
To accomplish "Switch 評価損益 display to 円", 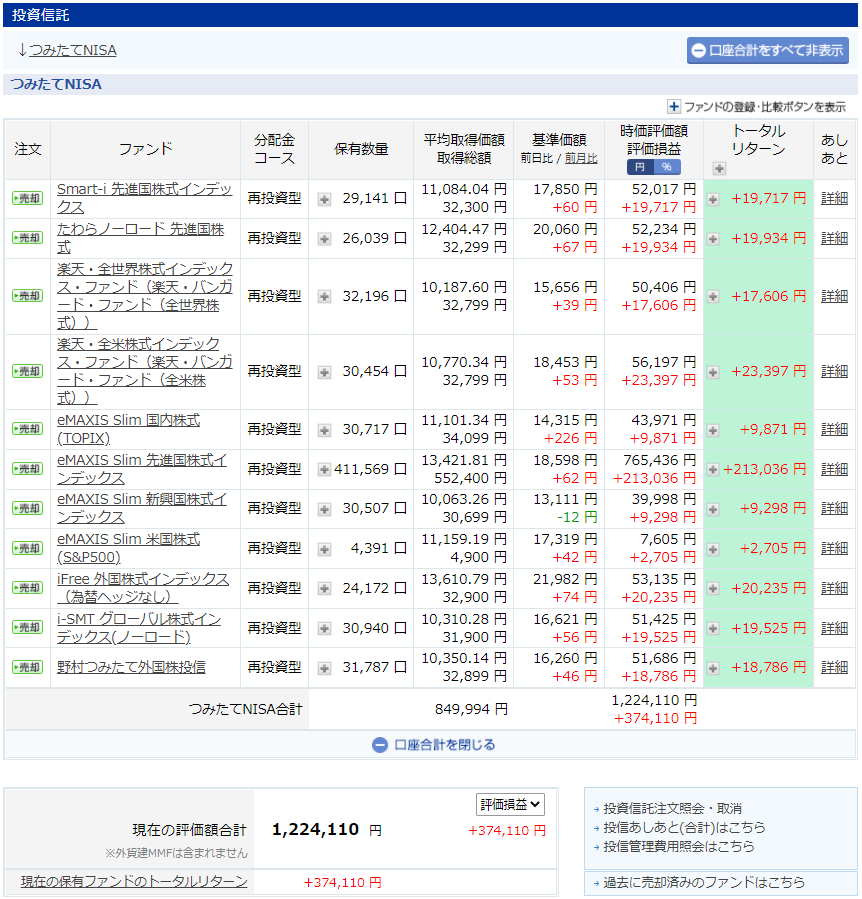I will pyautogui.click(x=640, y=167).
